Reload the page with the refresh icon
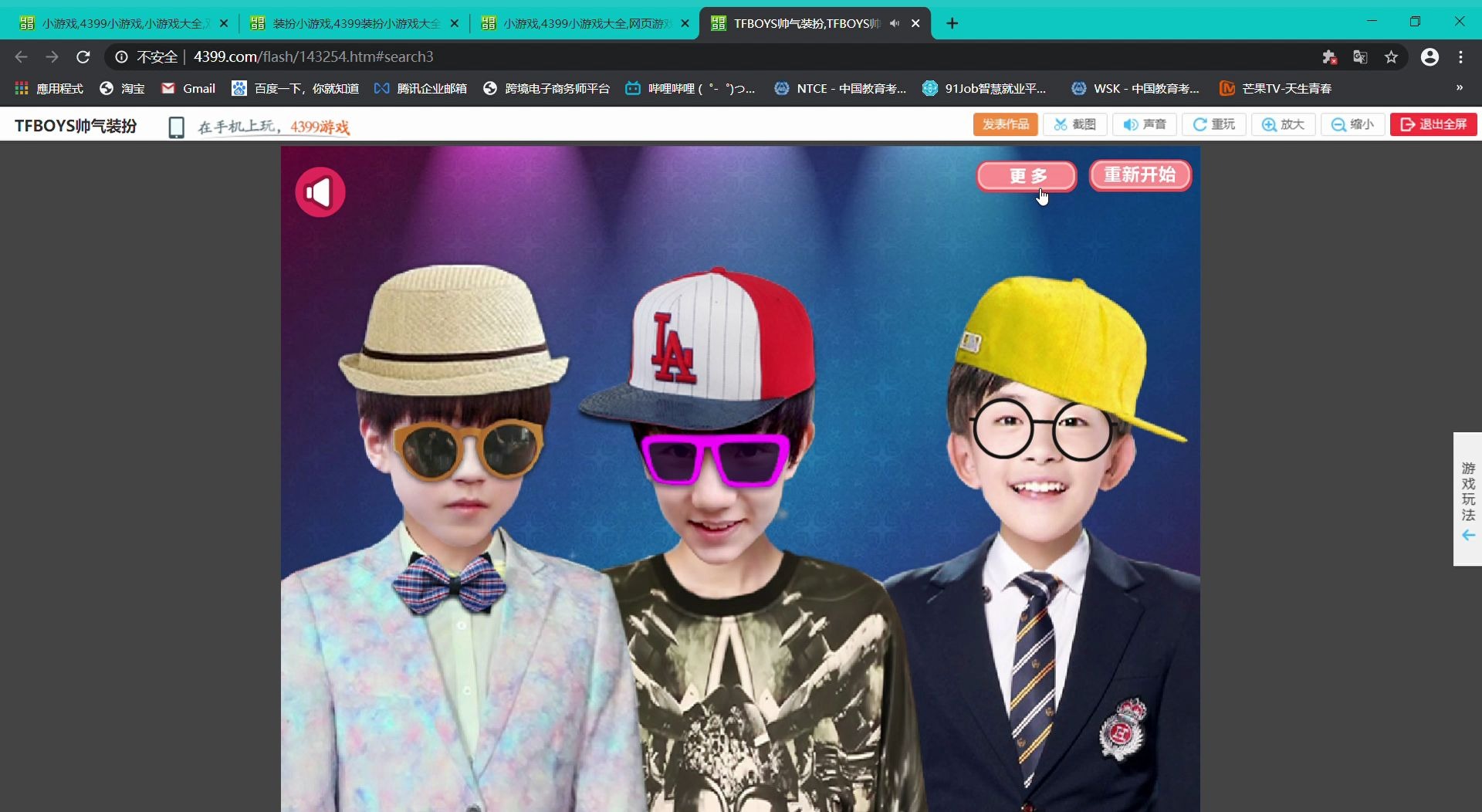 coord(83,56)
